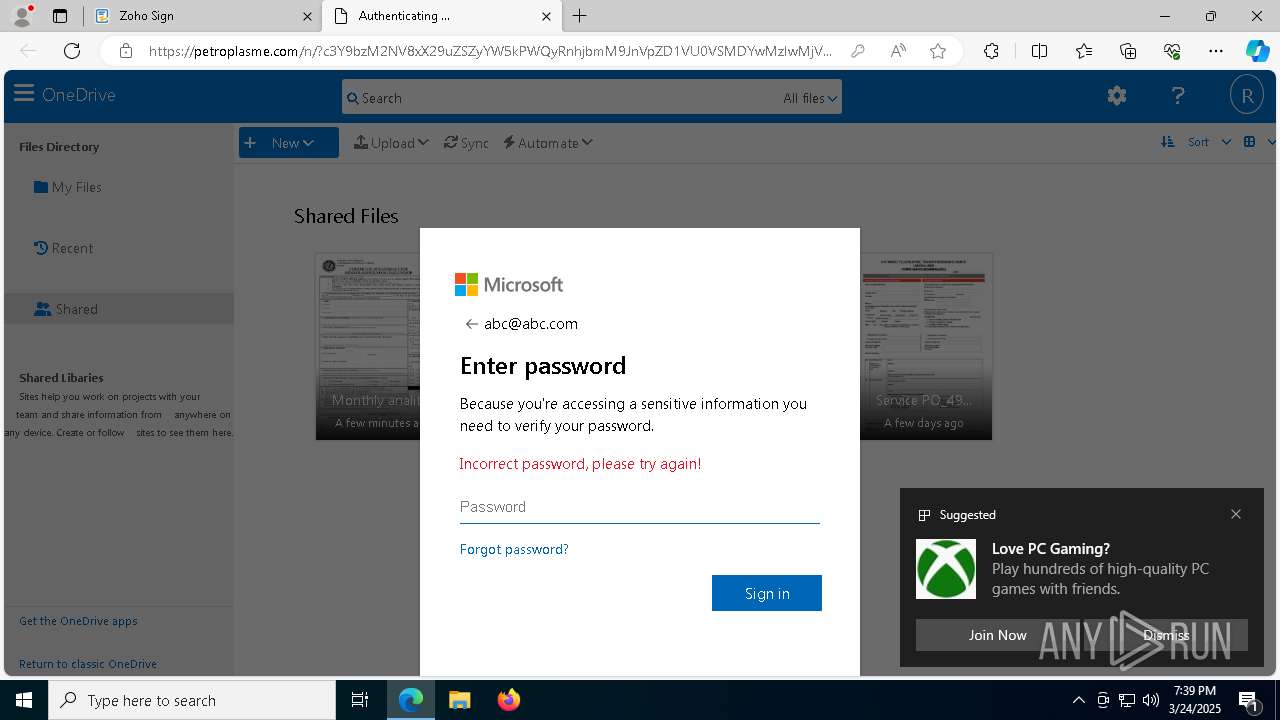The width and height of the screenshot is (1280, 720).
Task: Open Edge Collections icon
Action: [1128, 51]
